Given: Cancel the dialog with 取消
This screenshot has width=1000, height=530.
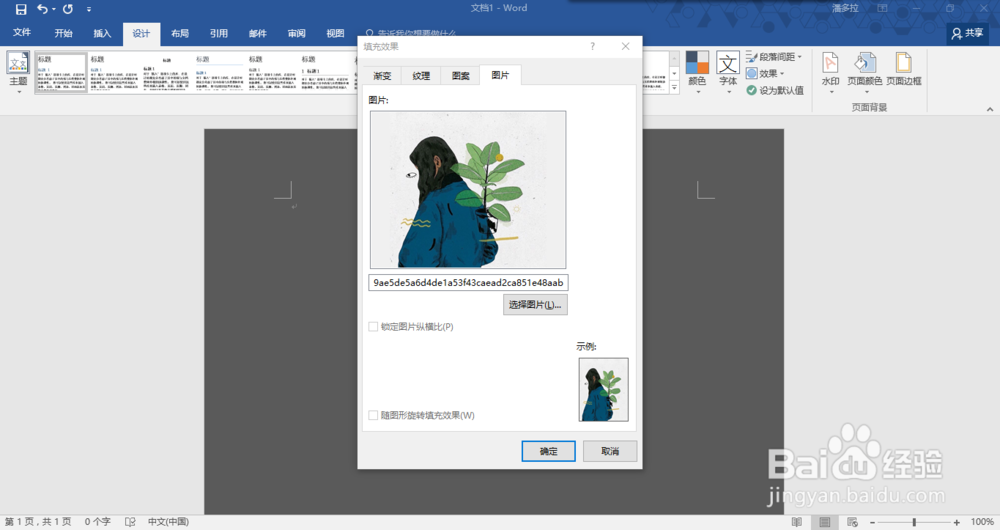Looking at the screenshot, I should 610,451.
